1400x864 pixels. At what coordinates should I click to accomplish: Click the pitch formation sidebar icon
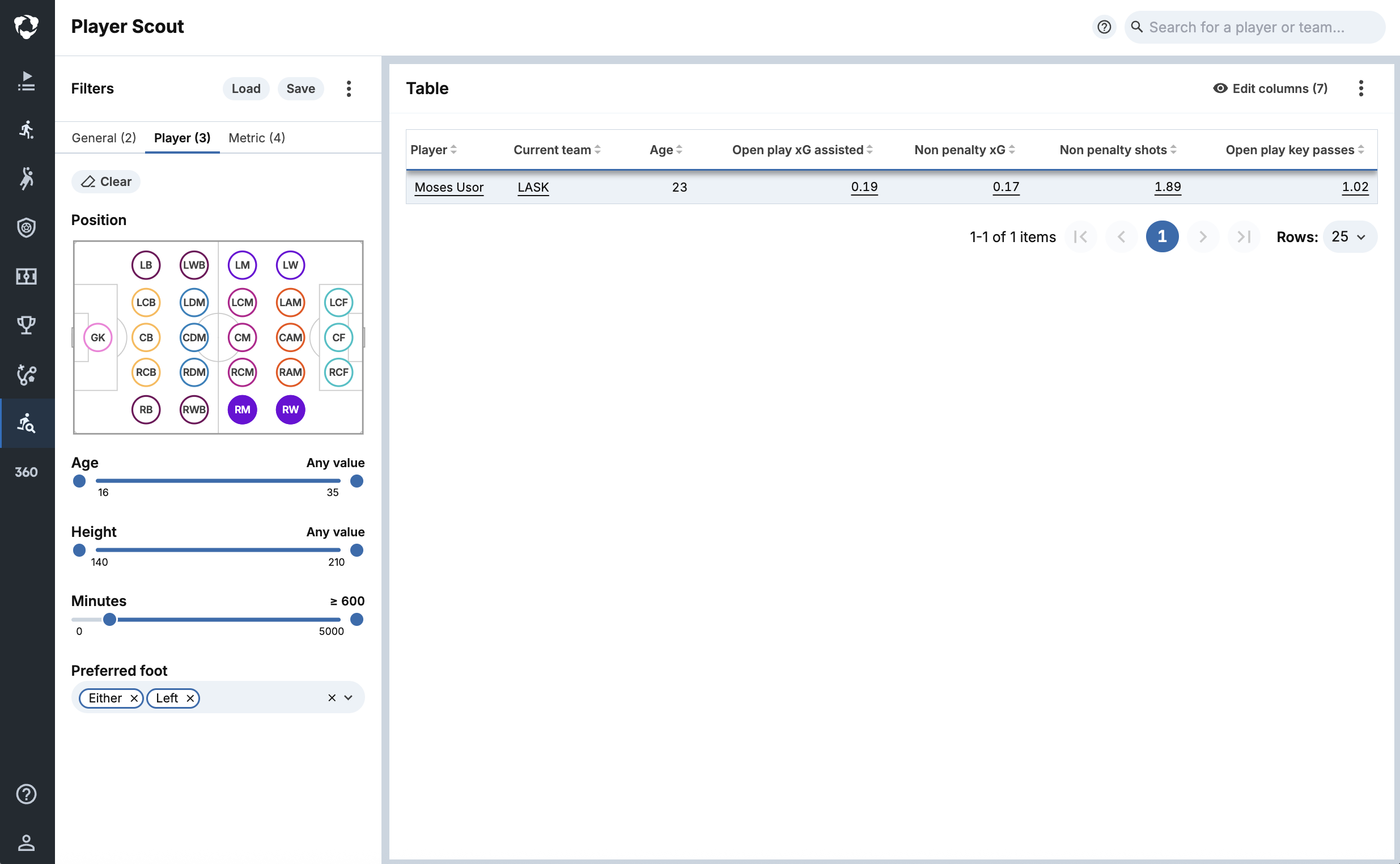click(26, 277)
